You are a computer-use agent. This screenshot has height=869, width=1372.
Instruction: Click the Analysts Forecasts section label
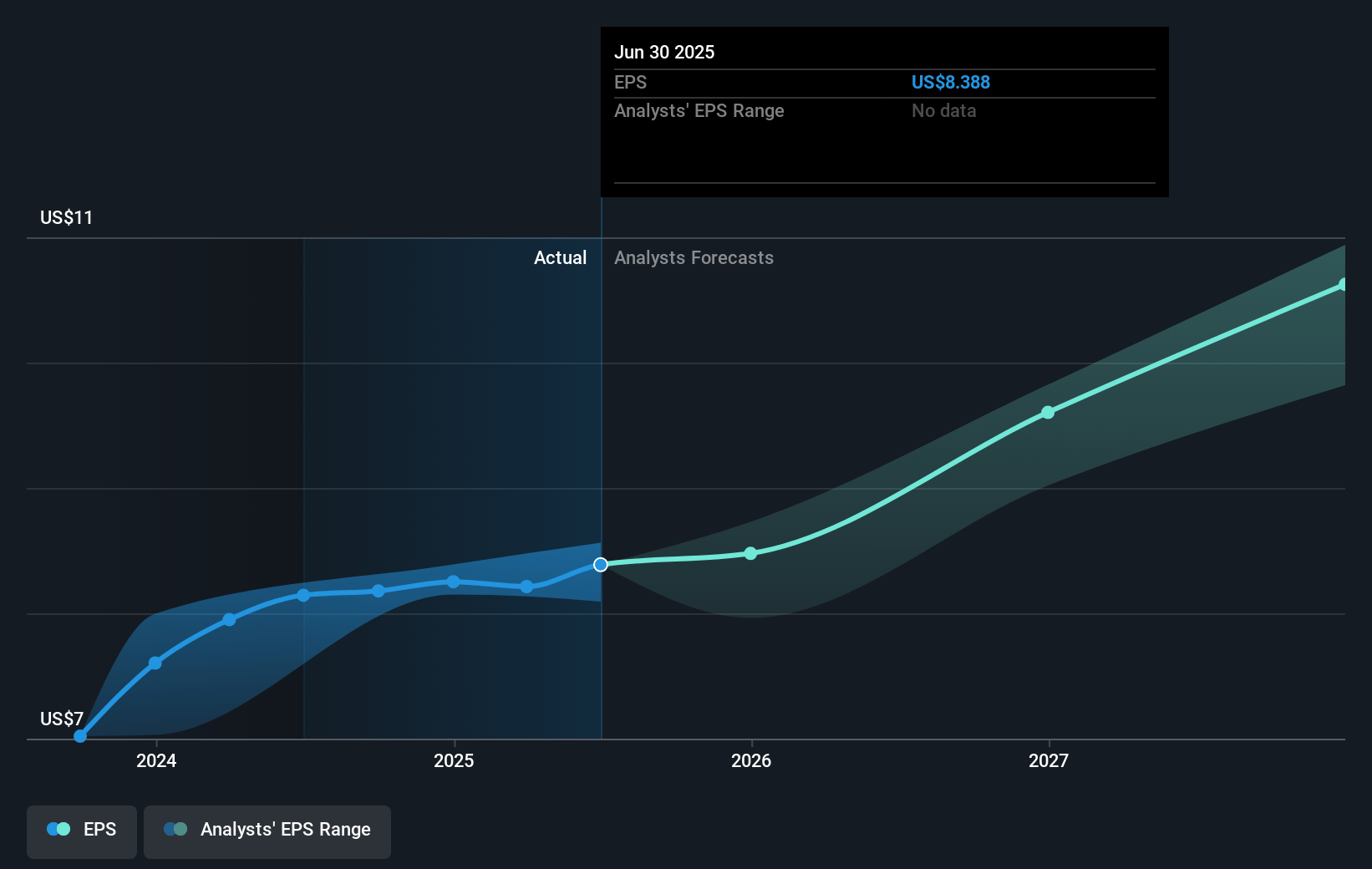[694, 257]
